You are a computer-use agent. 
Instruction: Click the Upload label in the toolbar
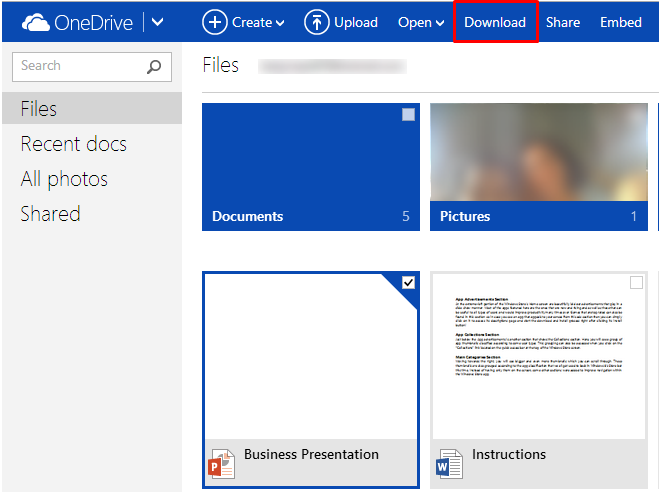point(356,22)
